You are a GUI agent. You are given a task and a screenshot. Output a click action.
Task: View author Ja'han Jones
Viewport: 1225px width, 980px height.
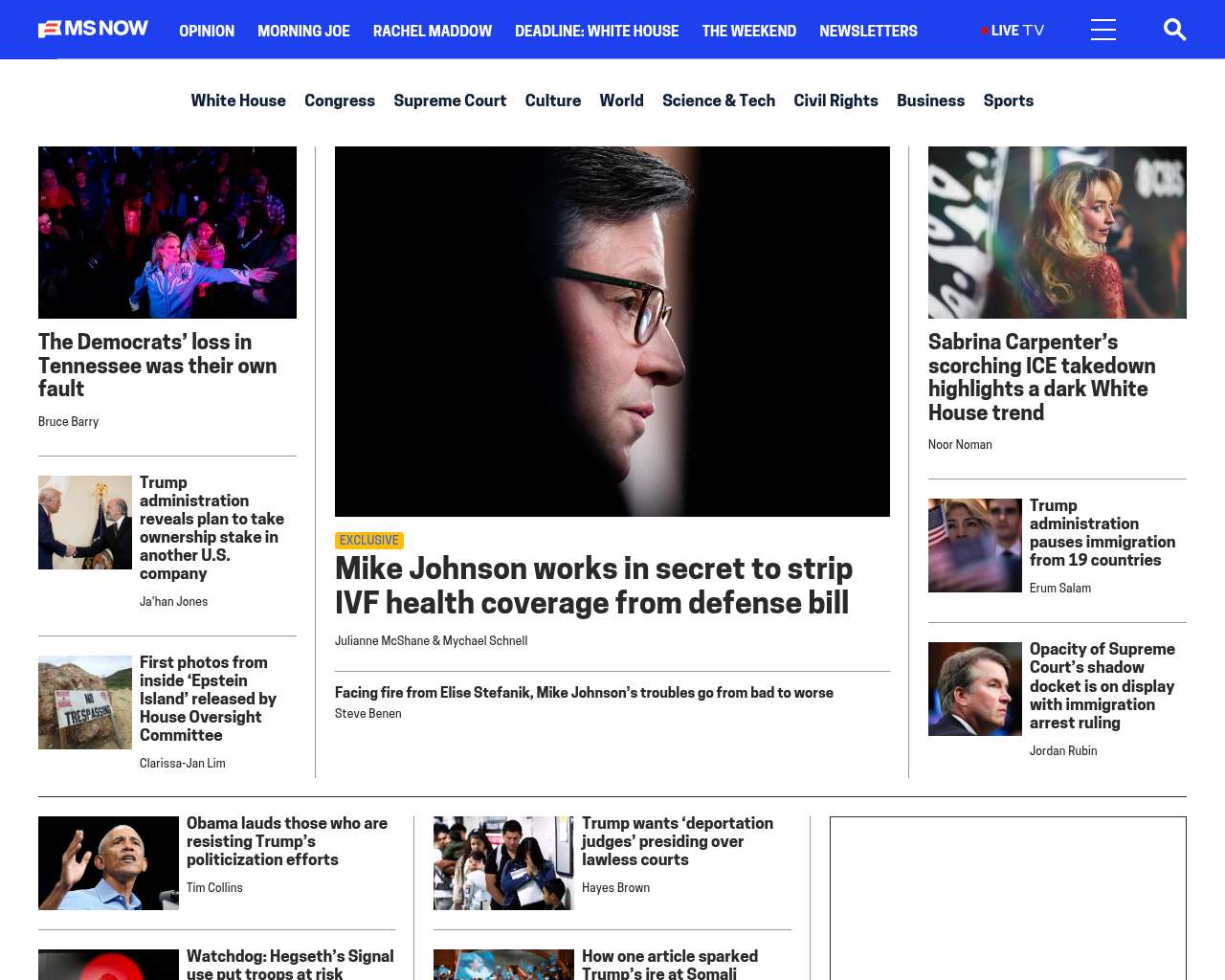[173, 602]
